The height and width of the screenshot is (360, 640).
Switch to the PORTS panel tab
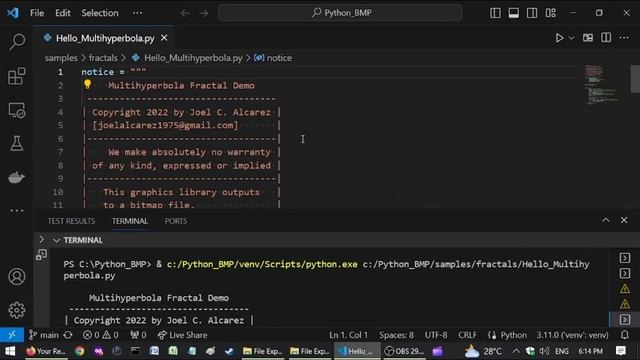(x=176, y=221)
